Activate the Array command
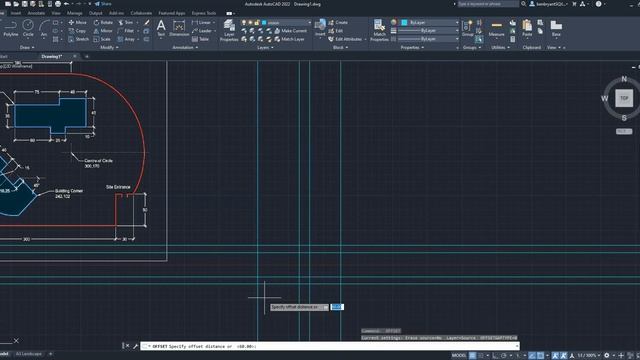This screenshot has height=360, width=640. tap(126, 39)
